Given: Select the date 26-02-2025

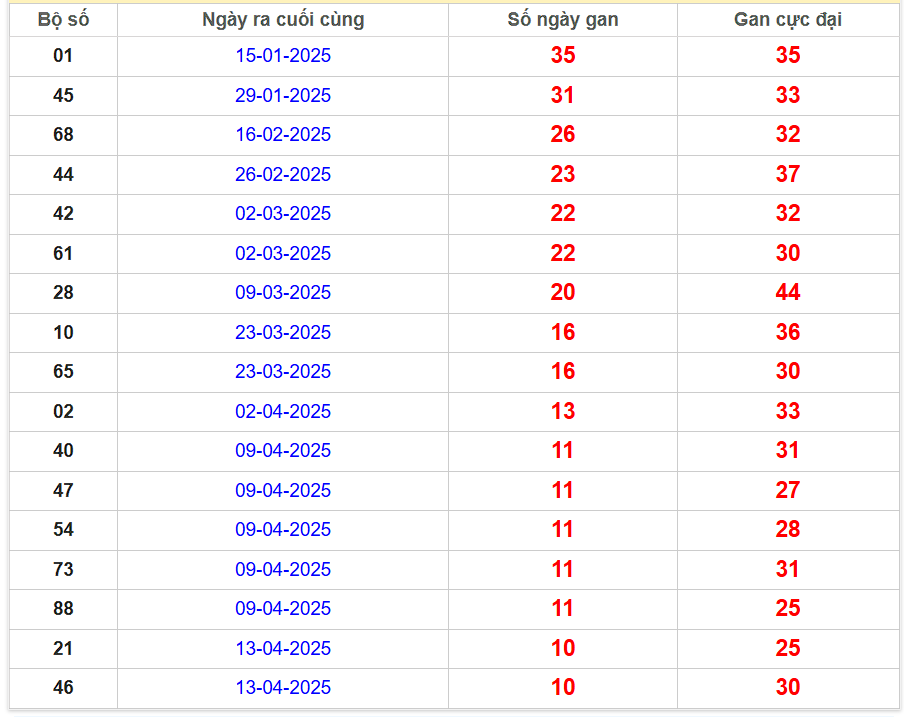Looking at the screenshot, I should point(283,175).
